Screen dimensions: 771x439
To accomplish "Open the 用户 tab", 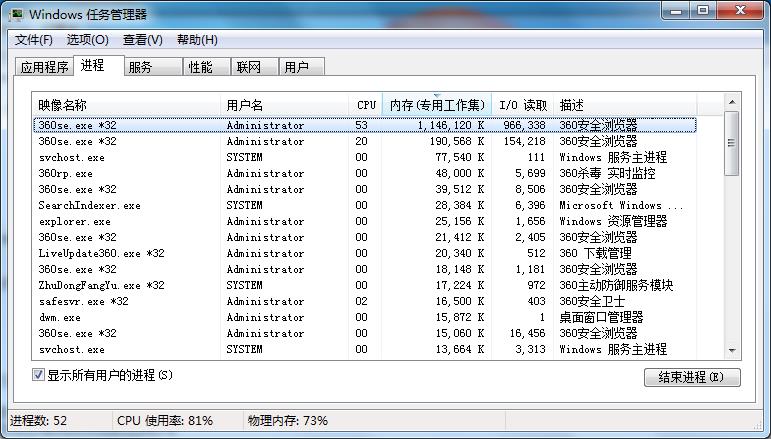I will (301, 67).
